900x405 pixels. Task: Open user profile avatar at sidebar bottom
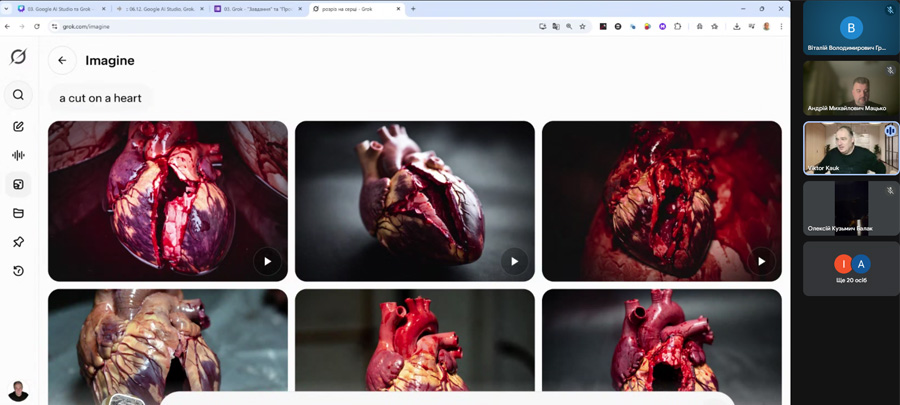[18, 390]
